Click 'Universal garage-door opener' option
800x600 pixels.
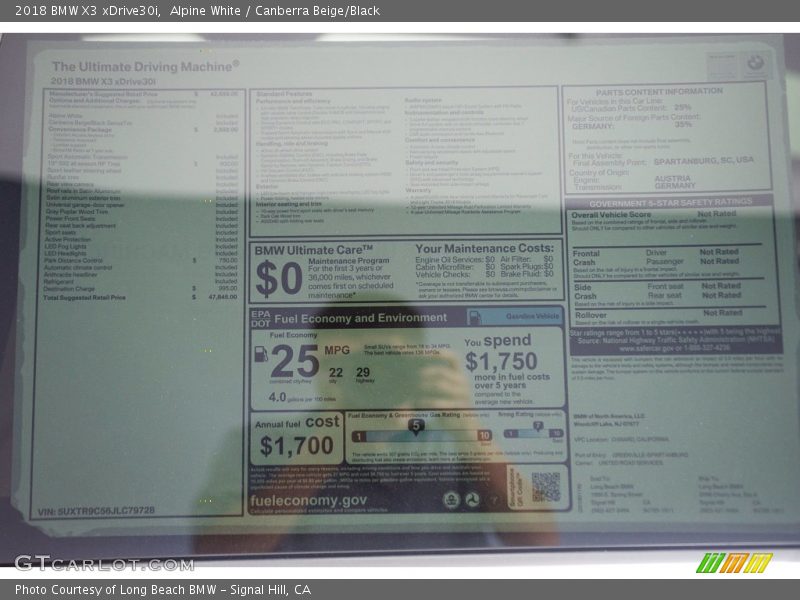pyautogui.click(x=85, y=205)
